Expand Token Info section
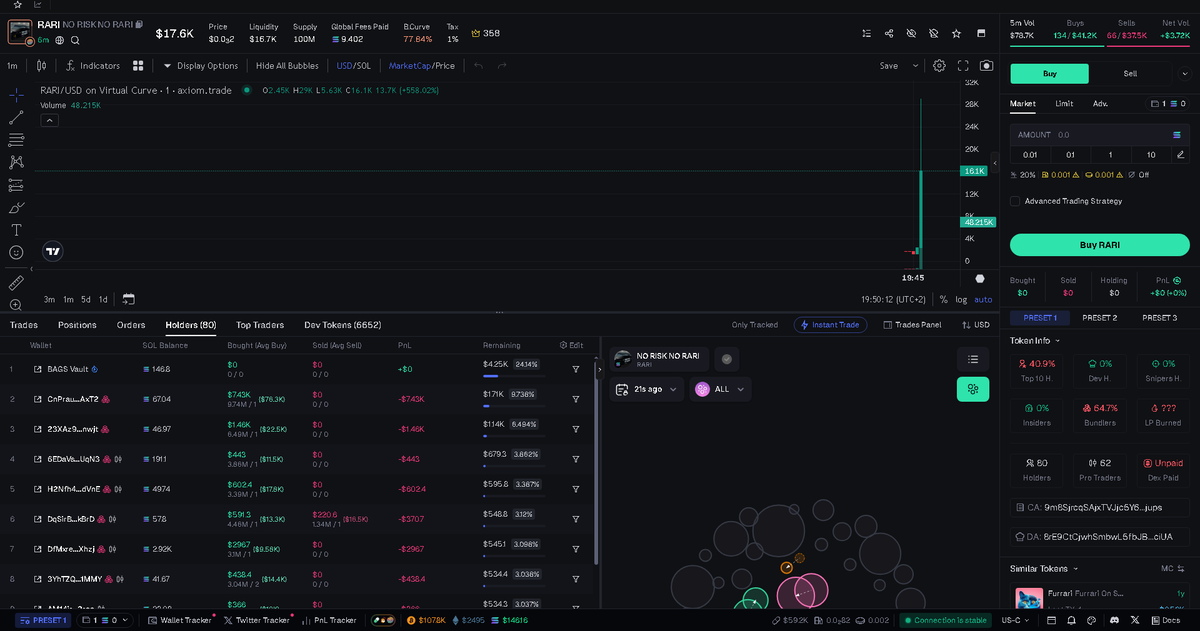The image size is (1200, 631). tap(1035, 340)
